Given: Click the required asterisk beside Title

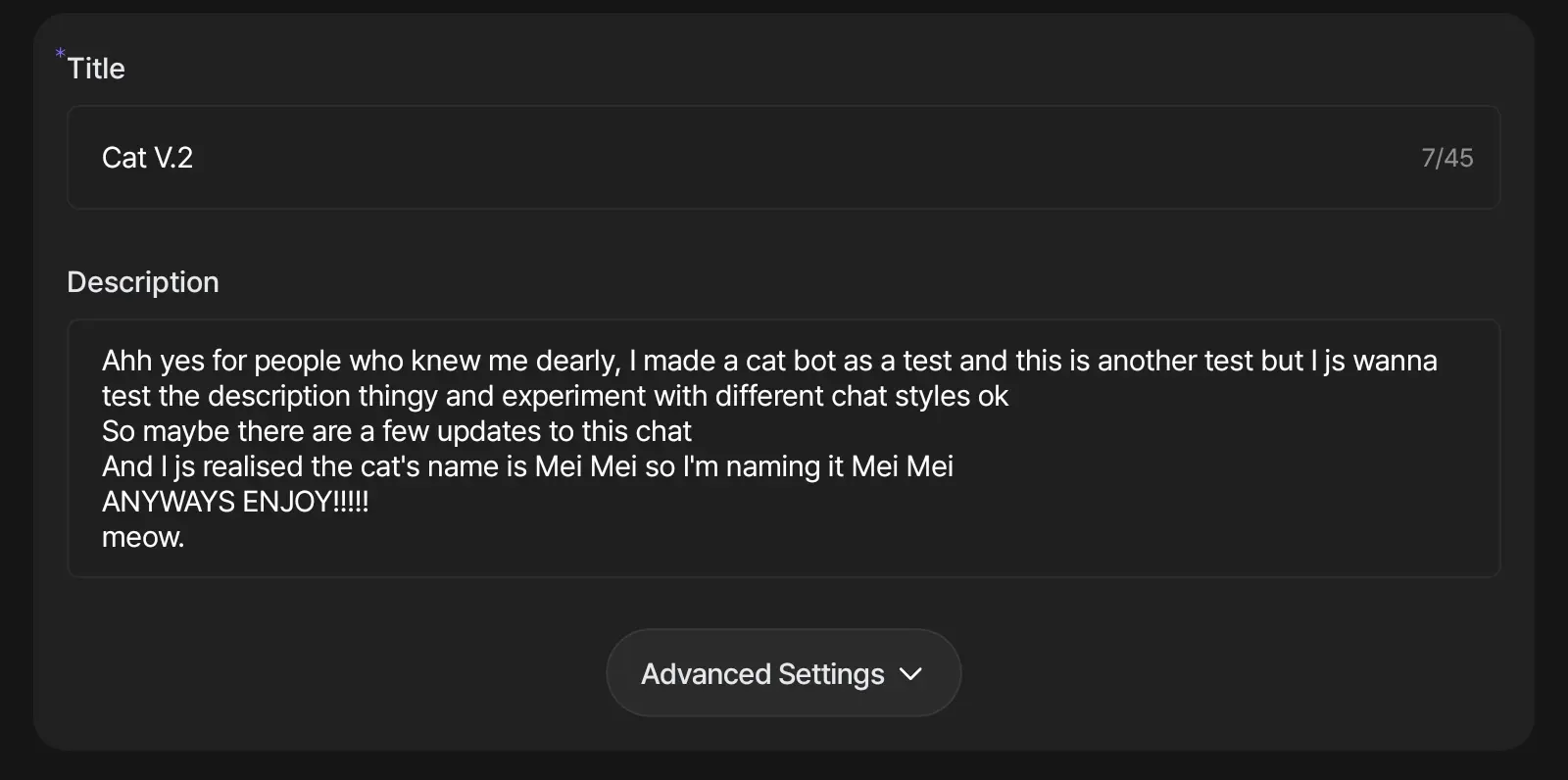Looking at the screenshot, I should (61, 53).
